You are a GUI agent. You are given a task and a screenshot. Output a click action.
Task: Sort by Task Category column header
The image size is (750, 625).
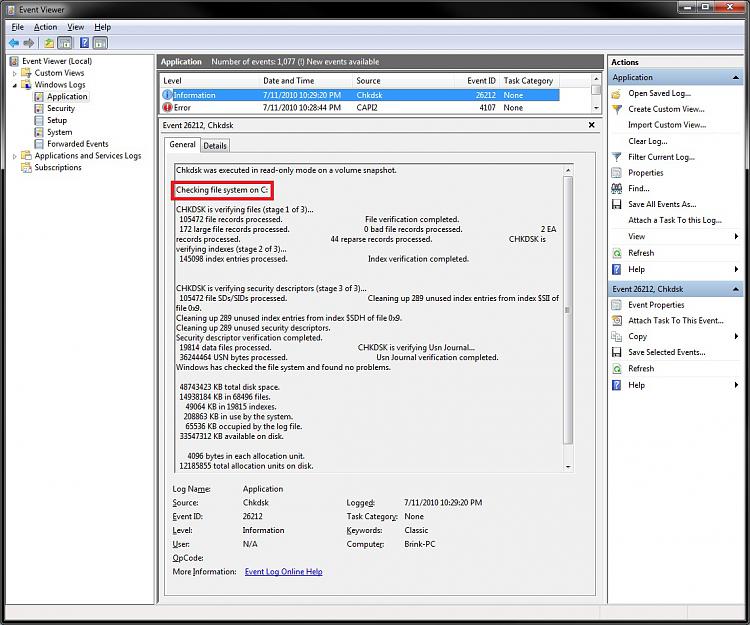[529, 81]
